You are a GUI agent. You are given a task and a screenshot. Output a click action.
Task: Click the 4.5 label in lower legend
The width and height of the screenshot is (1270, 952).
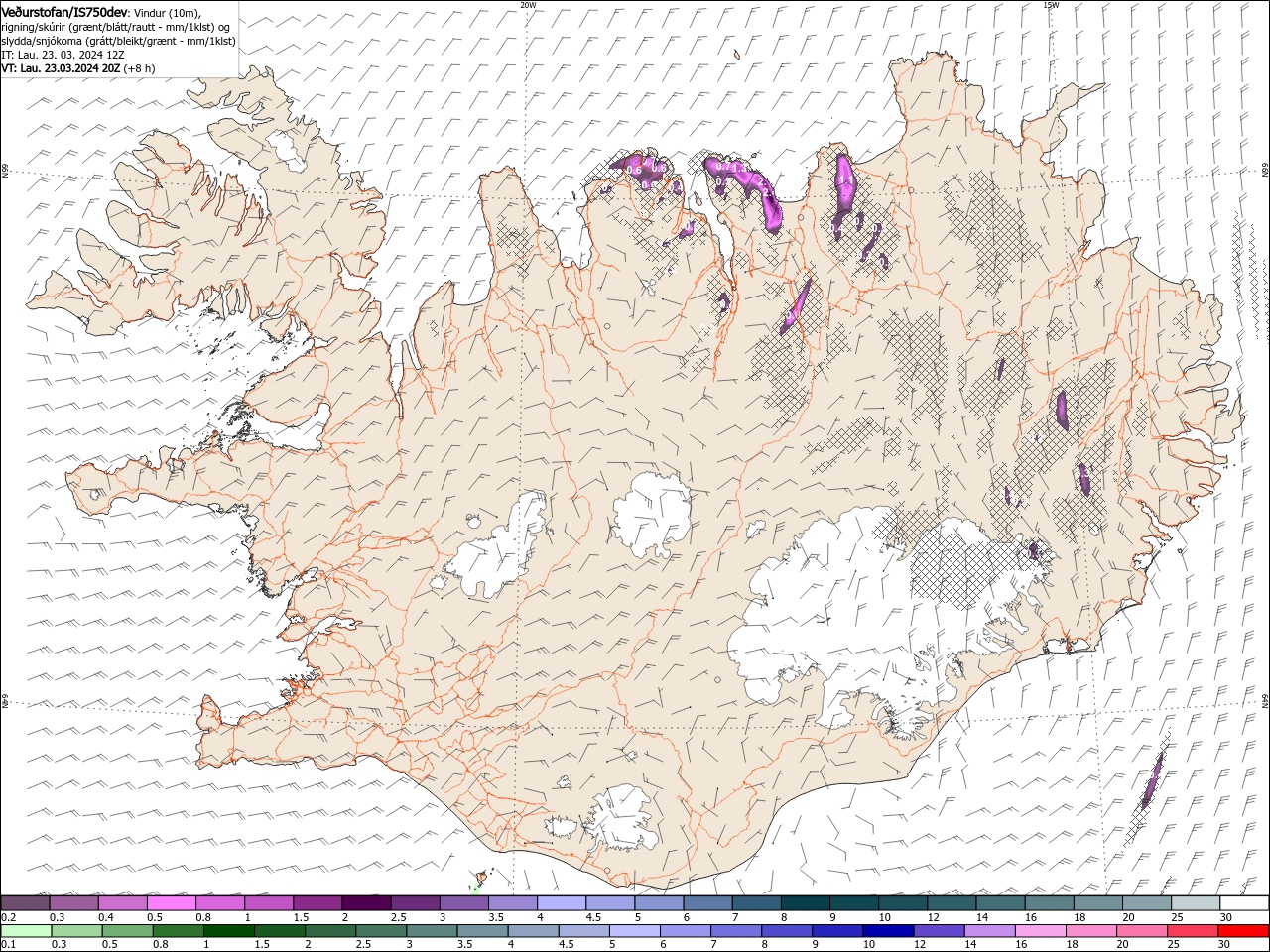point(567,944)
